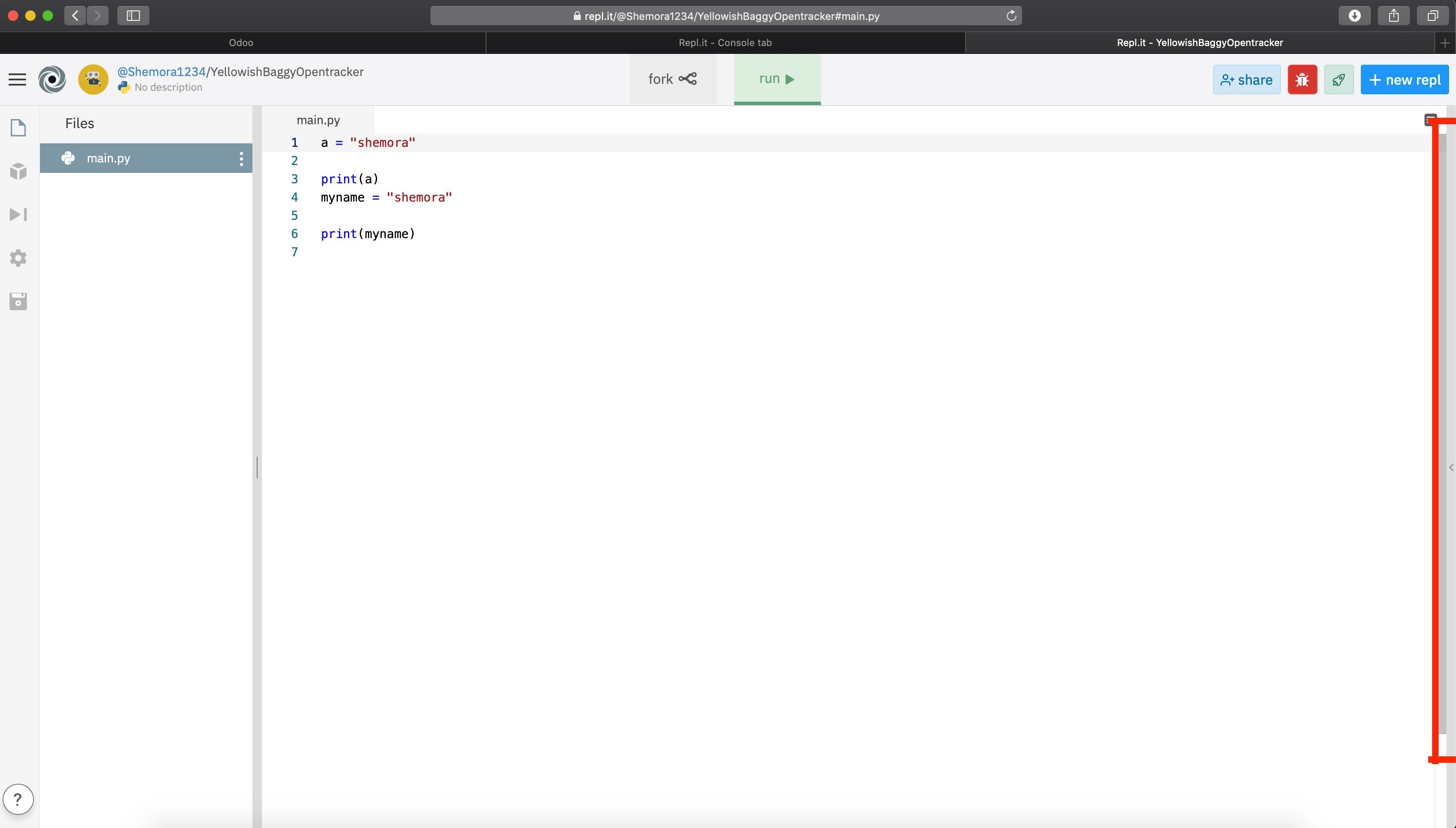Click the sidebar resize handle
The width and height of the screenshot is (1456, 828).
[x=257, y=467]
